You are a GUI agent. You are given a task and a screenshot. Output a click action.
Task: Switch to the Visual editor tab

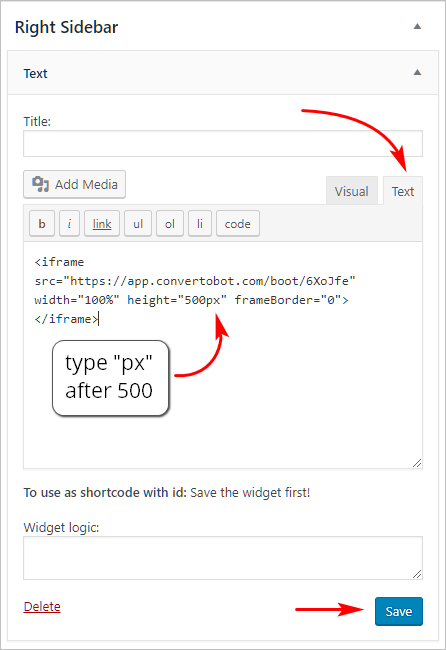pos(352,191)
